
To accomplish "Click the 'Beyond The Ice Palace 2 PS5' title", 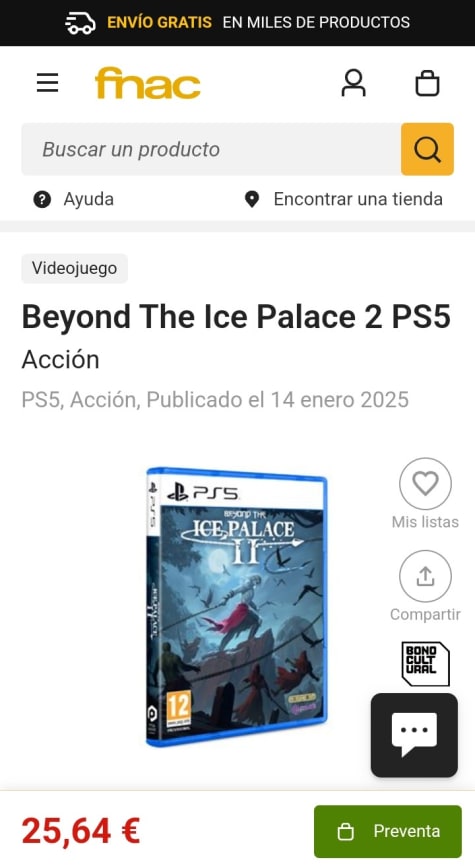I will point(236,316).
